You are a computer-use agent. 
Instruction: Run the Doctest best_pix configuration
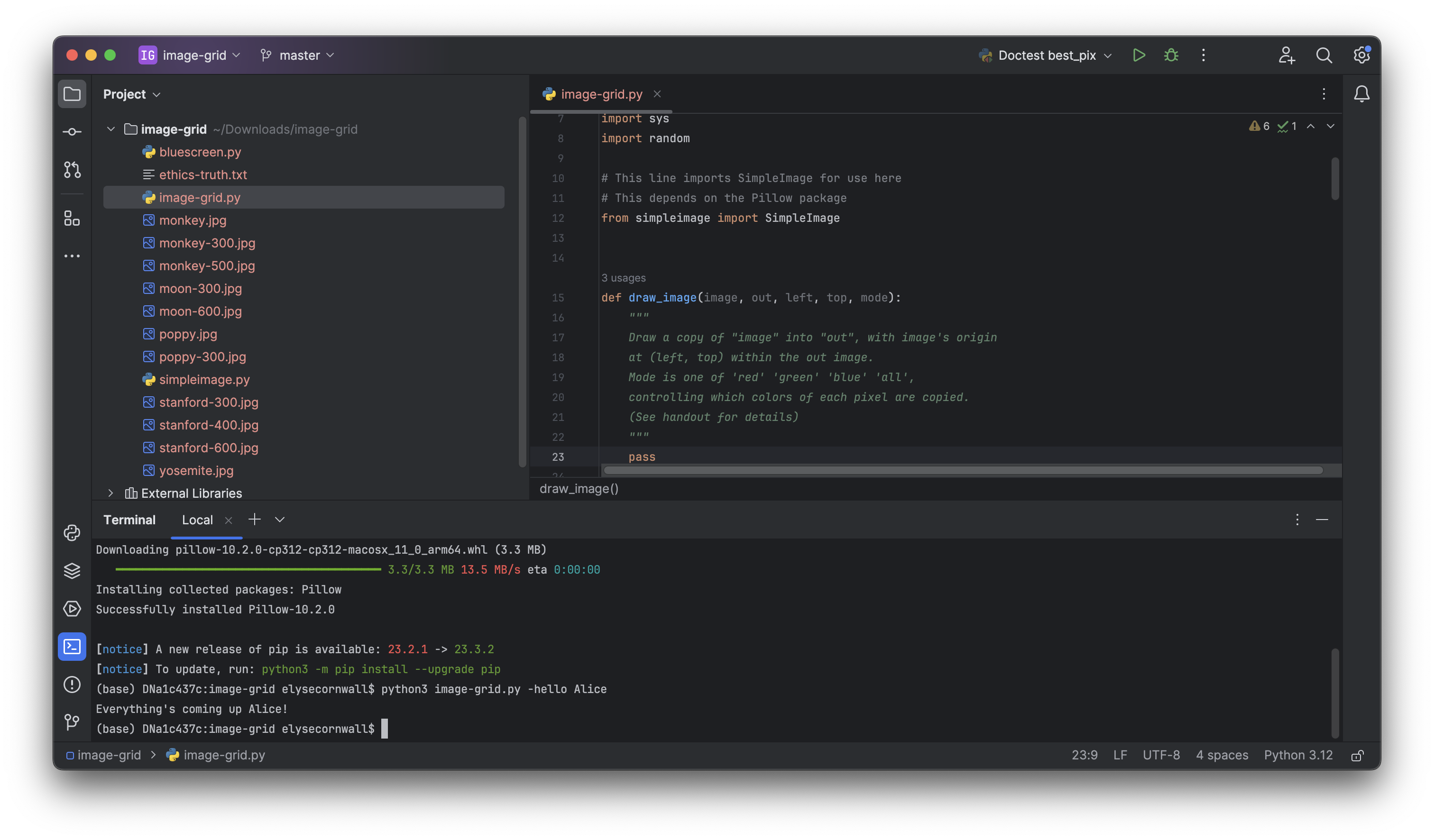[x=1139, y=55]
